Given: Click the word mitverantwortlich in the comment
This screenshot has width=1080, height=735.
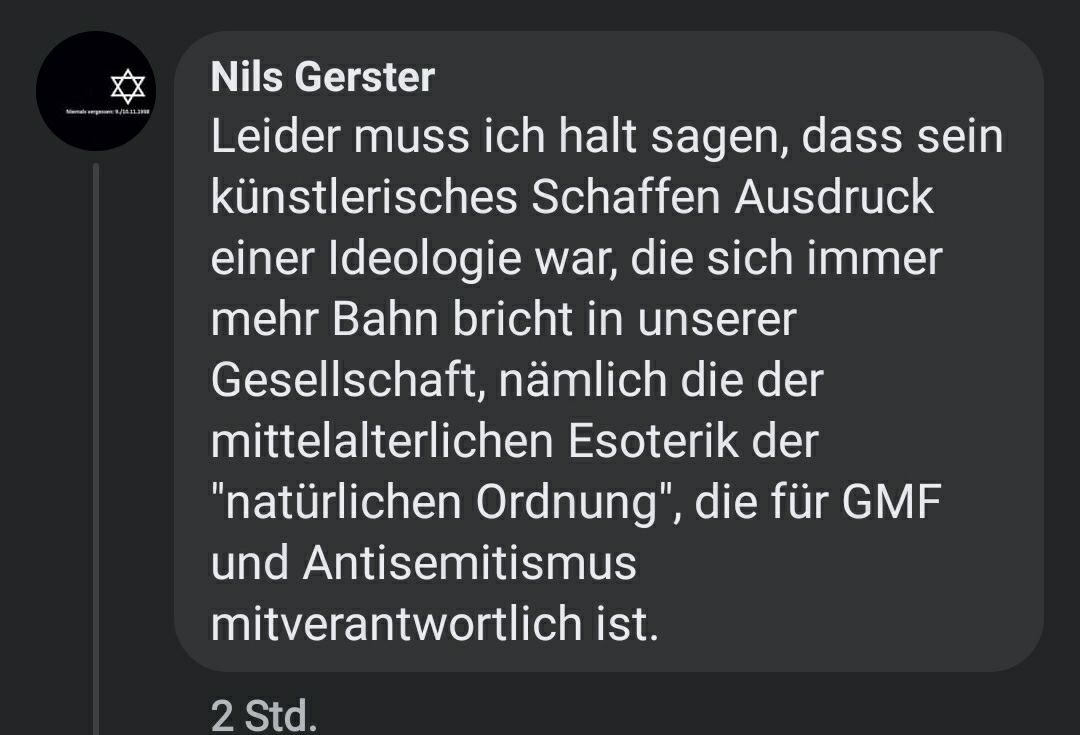Looking at the screenshot, I should pyautogui.click(x=393, y=624).
